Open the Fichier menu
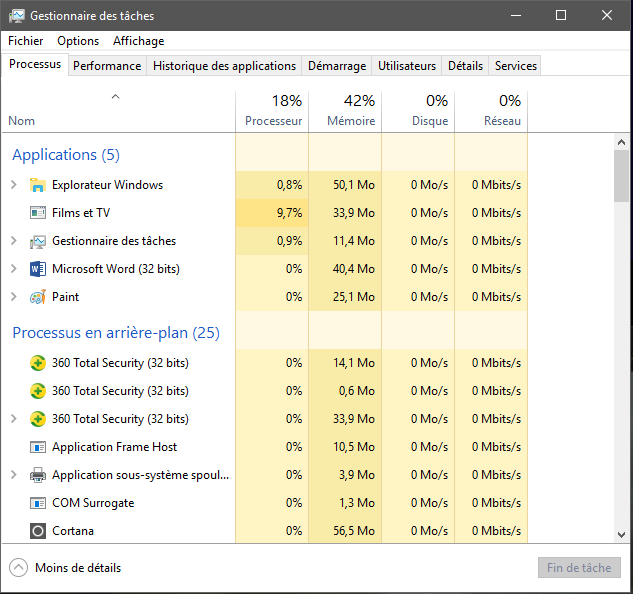 [25, 41]
